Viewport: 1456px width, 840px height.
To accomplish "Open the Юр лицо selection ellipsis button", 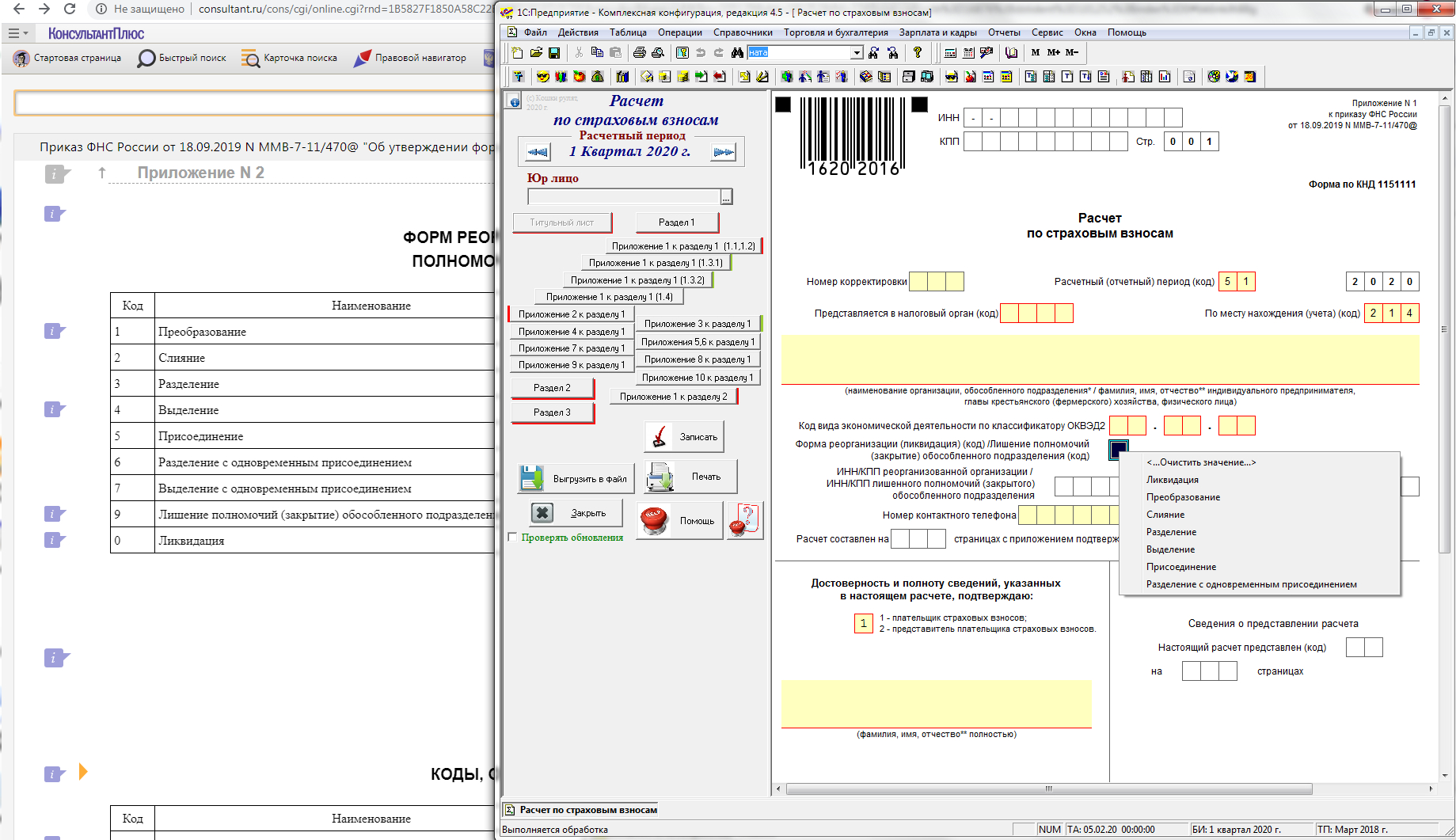I will pos(726,196).
